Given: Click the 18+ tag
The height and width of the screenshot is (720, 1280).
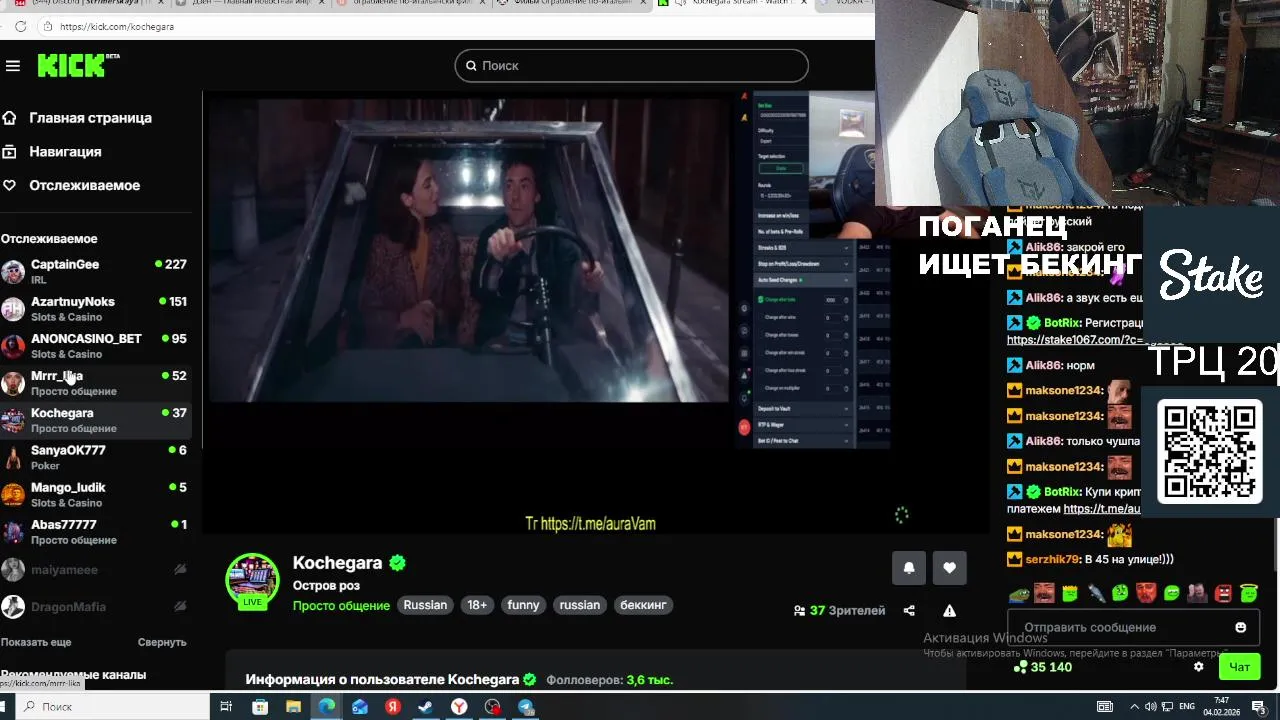Looking at the screenshot, I should [477, 605].
